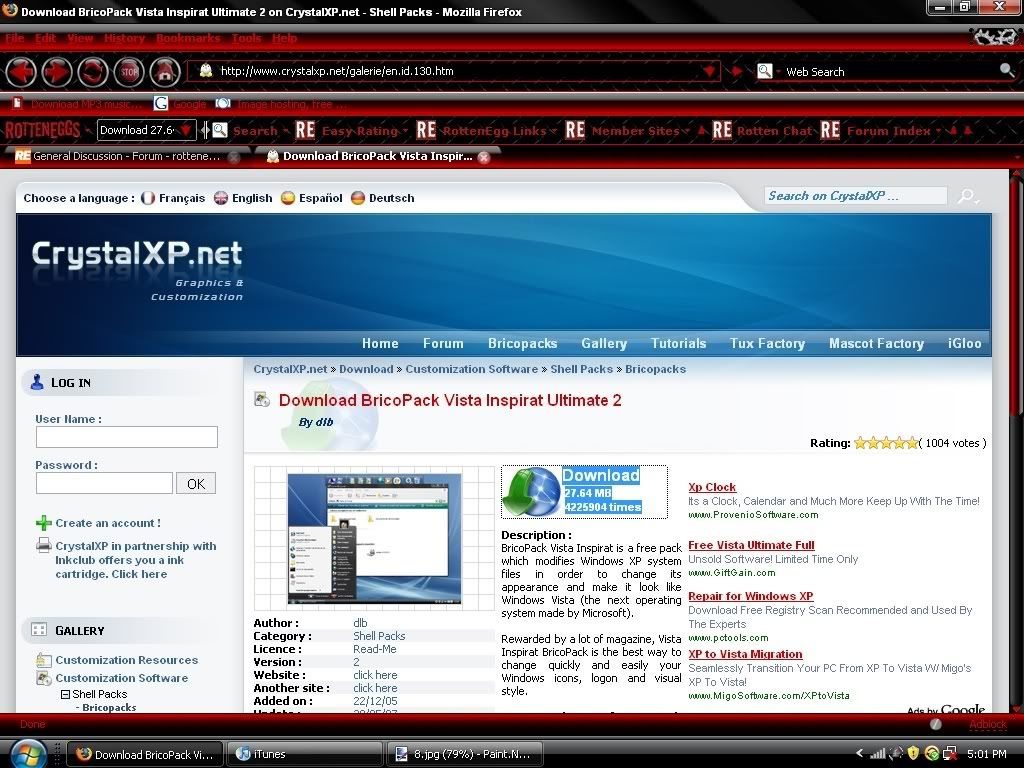Open the History menu
1024x768 pixels.
(x=124, y=38)
